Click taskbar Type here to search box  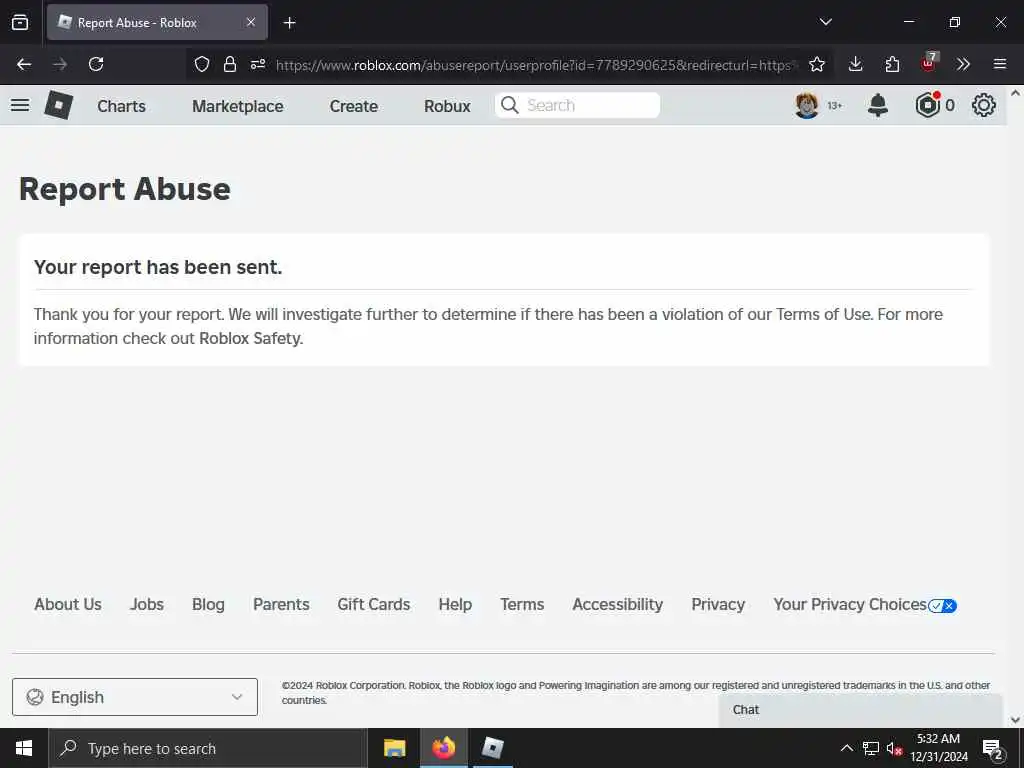pos(208,748)
